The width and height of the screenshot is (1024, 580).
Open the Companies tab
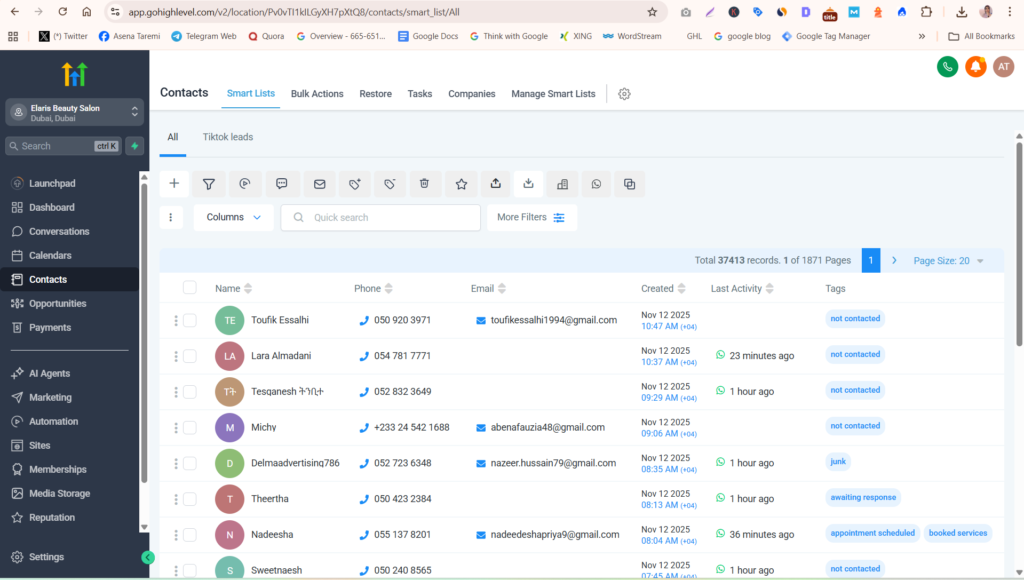click(472, 94)
